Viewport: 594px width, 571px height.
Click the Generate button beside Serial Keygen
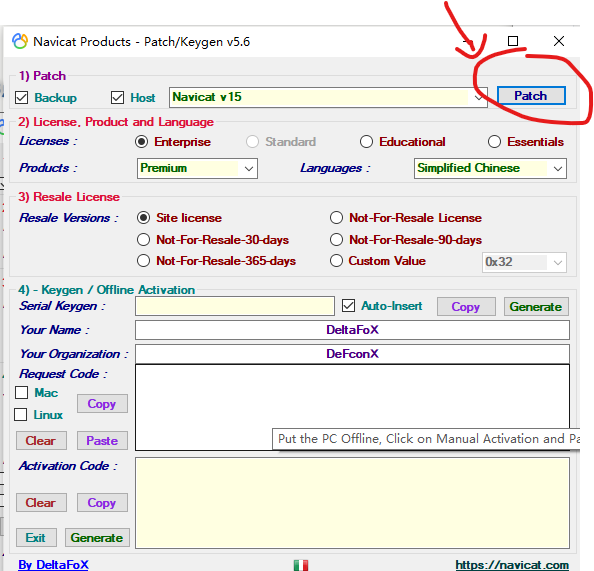click(x=536, y=307)
